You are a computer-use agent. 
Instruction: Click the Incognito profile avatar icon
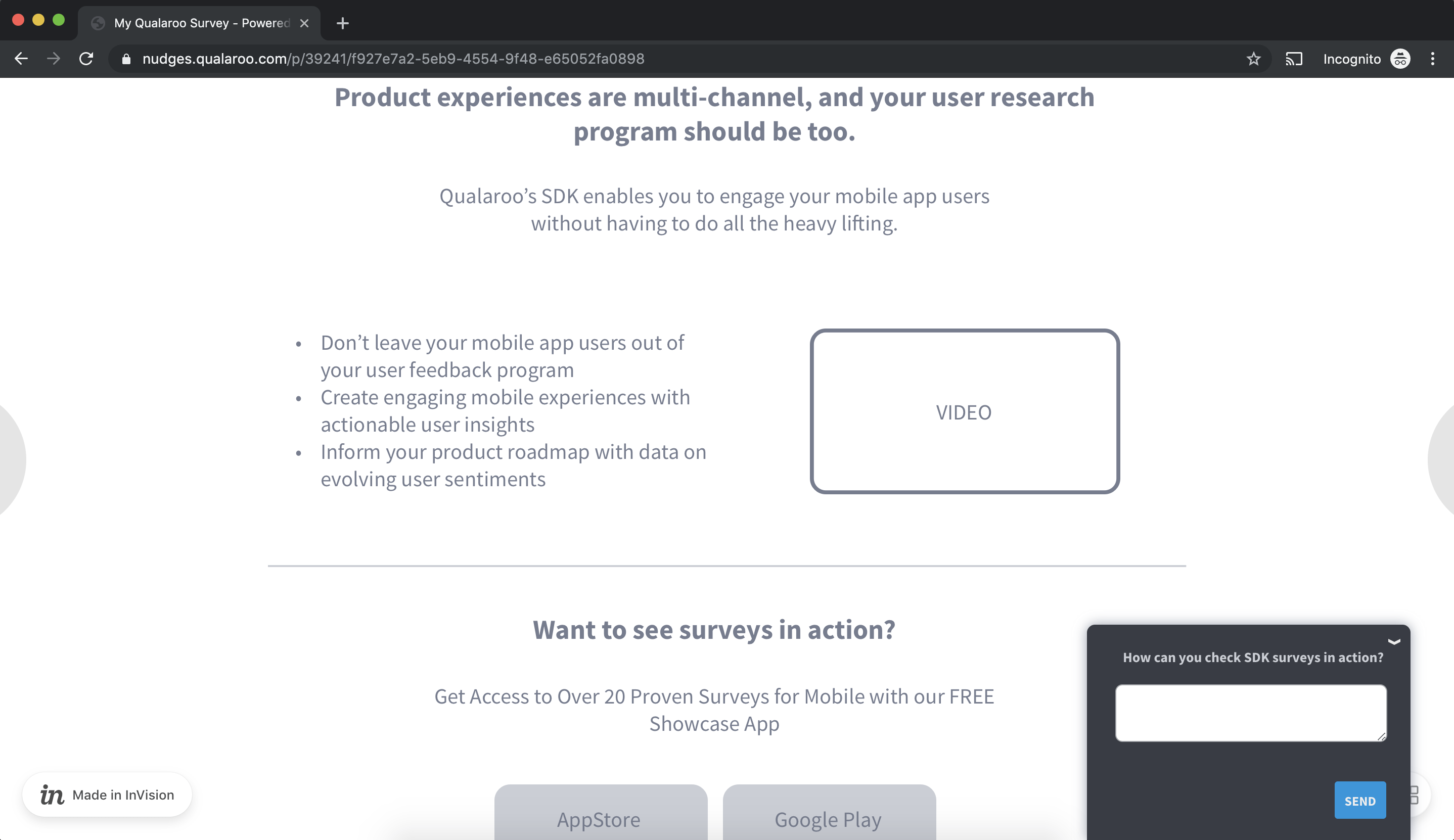[1400, 58]
